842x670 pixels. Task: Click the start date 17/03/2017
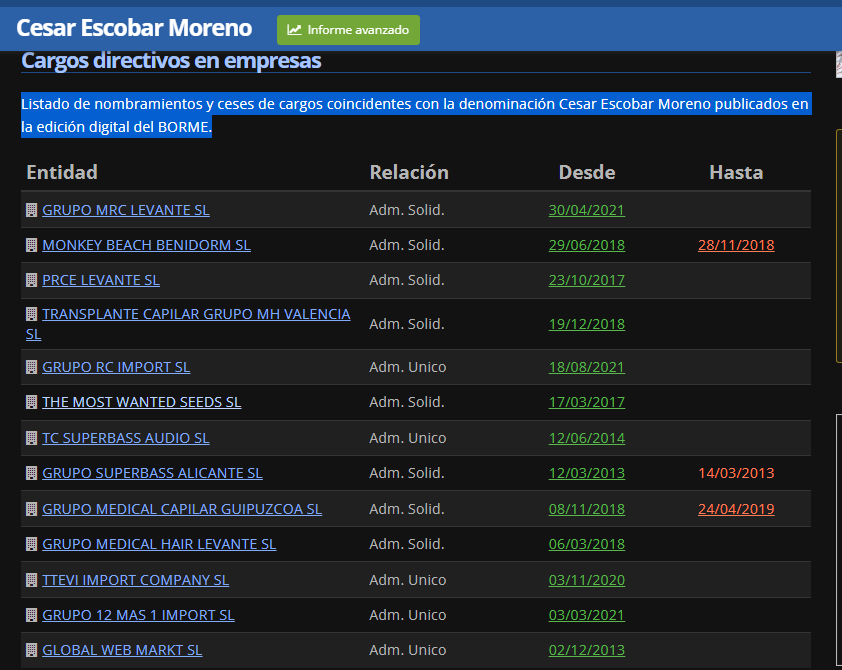tap(586, 402)
